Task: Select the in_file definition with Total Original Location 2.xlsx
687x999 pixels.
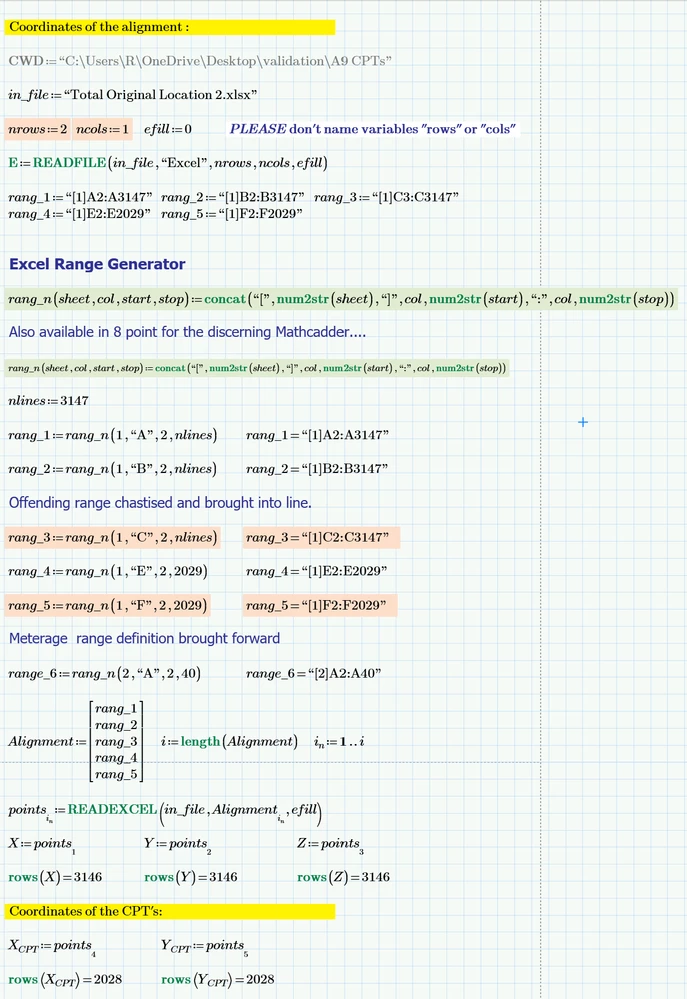Action: 133,95
